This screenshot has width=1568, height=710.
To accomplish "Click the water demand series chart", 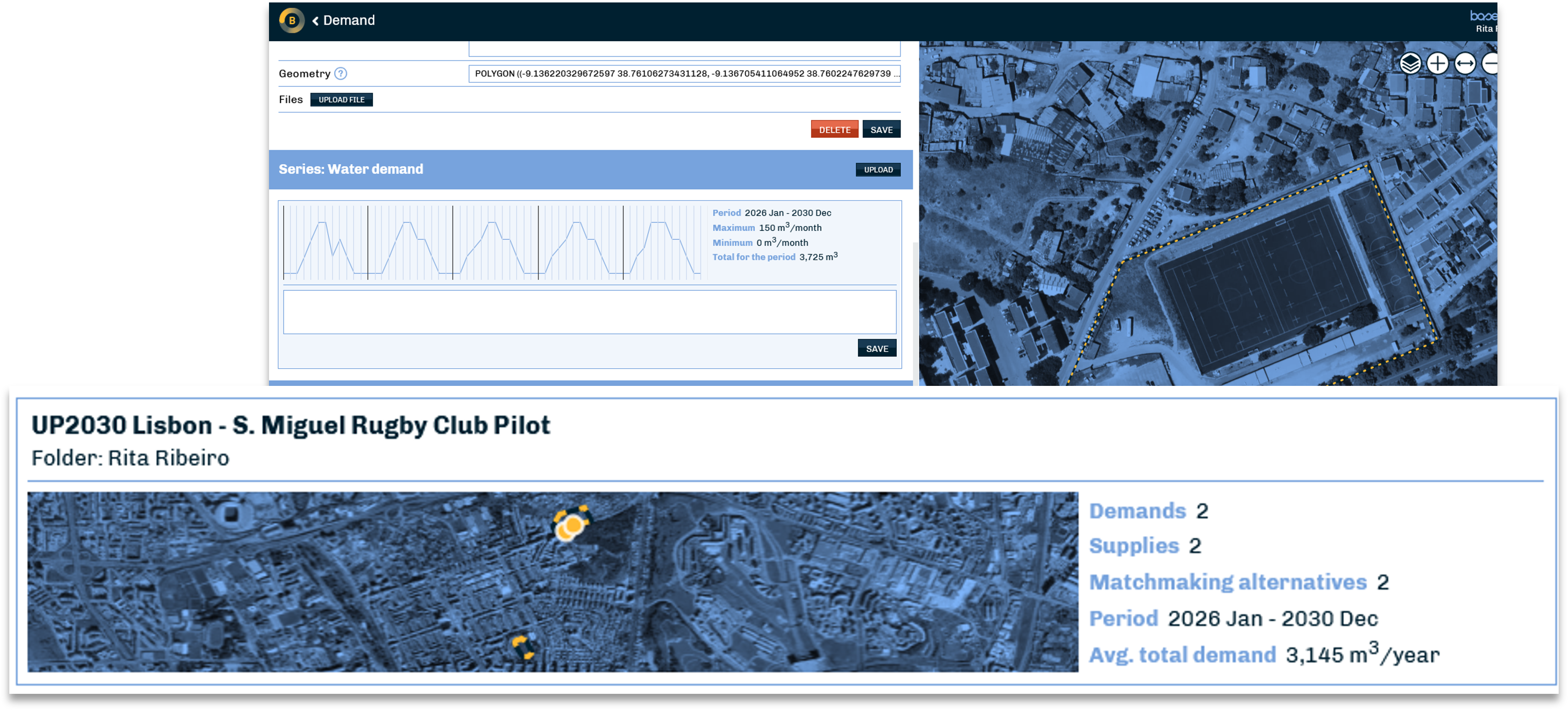I will pos(493,243).
